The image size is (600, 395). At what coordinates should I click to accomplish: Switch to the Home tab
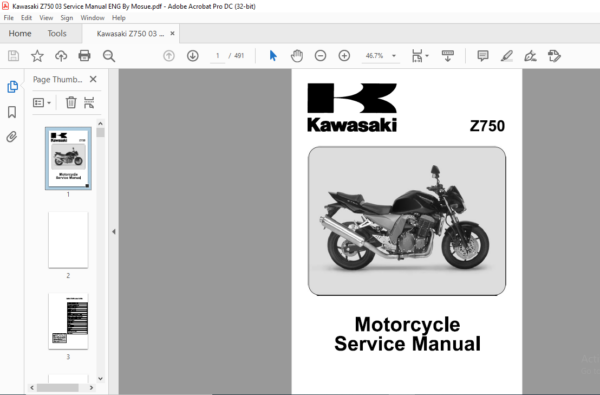20,33
